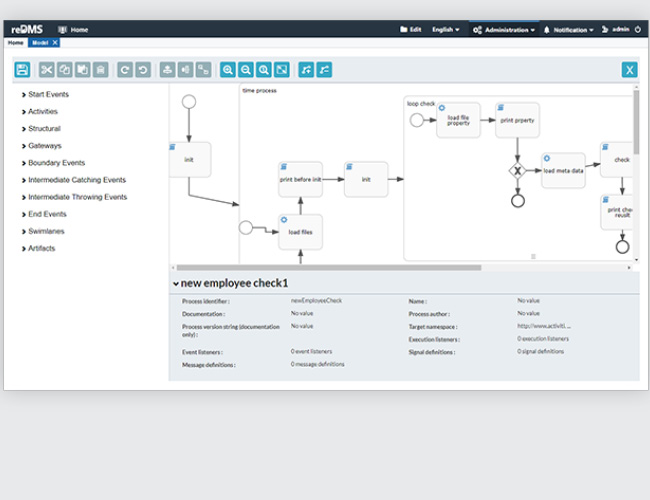
Task: Click the Zoom to fit icon
Action: pyautogui.click(x=282, y=70)
